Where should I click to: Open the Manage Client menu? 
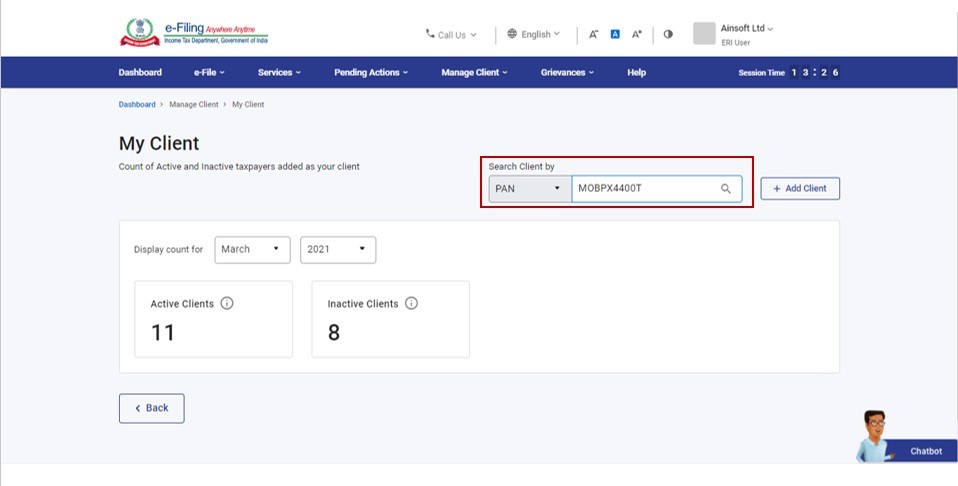[474, 72]
